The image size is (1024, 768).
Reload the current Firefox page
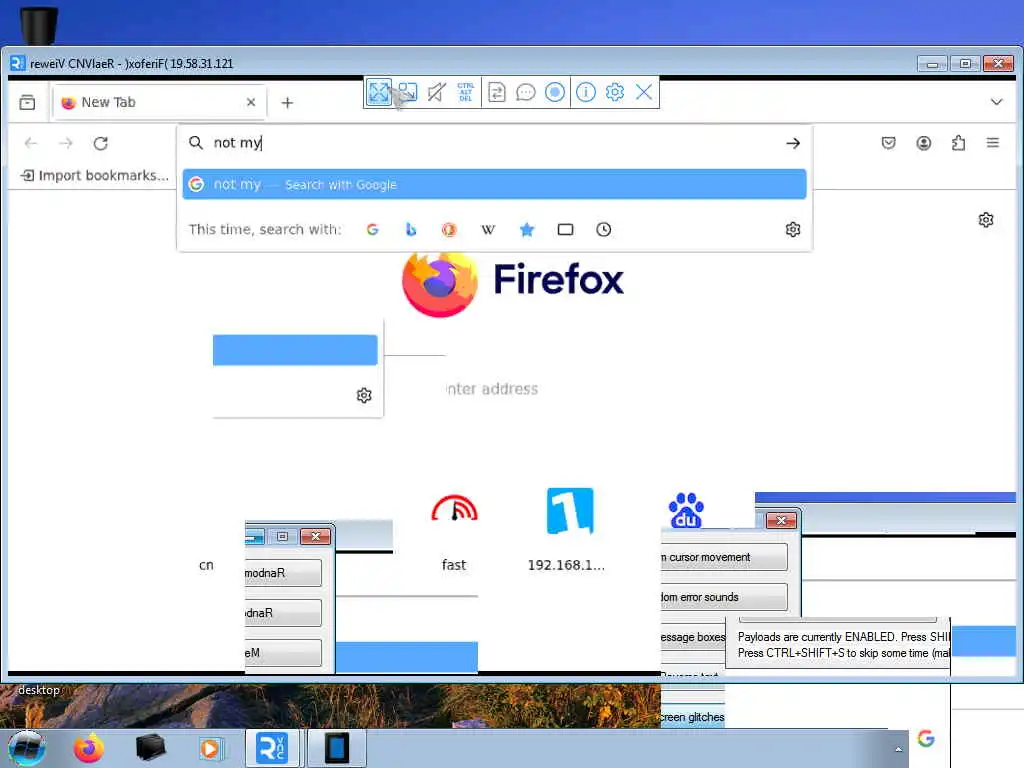(x=100, y=143)
